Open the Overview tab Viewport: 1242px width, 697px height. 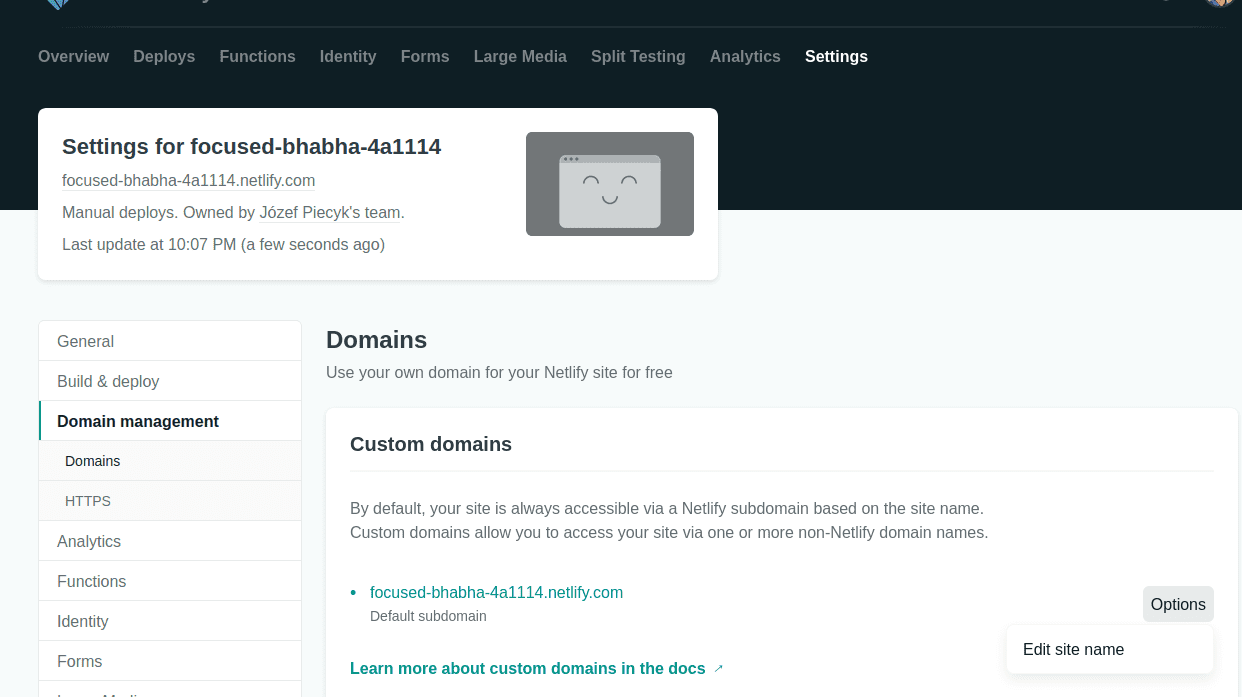pyautogui.click(x=73, y=57)
